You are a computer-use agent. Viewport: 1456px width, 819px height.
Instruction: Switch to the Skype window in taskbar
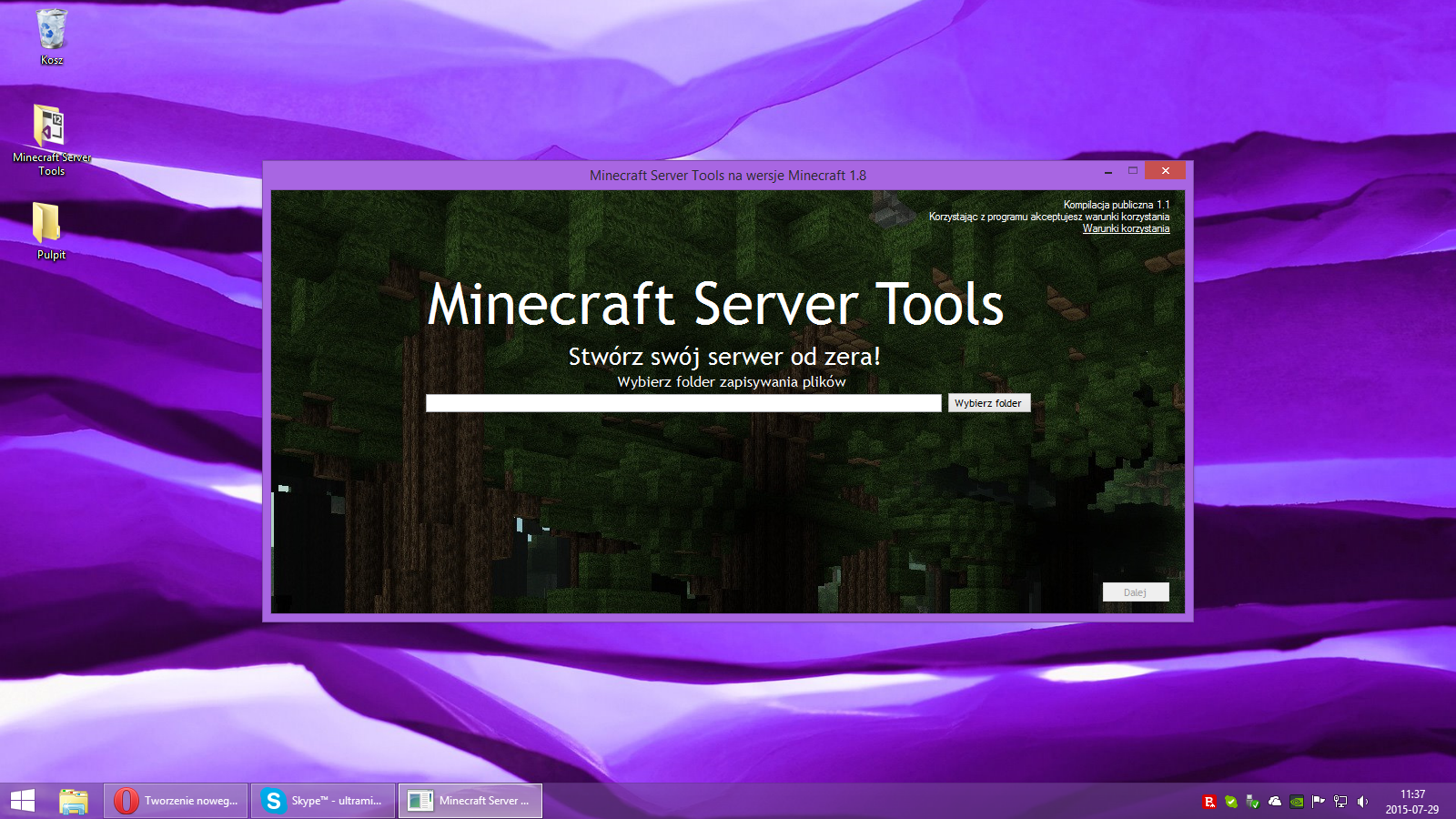323,801
